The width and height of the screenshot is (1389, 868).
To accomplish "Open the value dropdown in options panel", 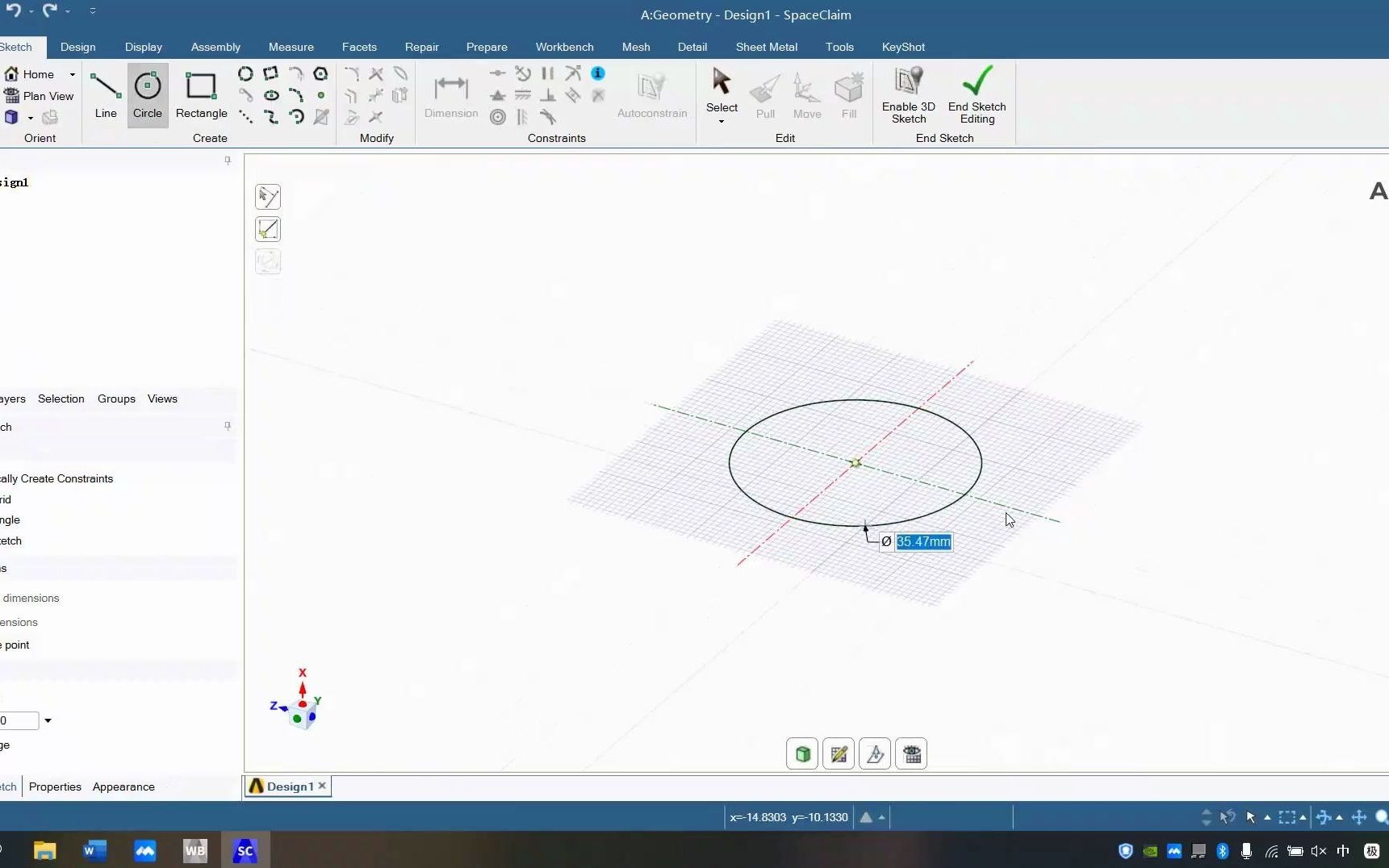I will click(x=48, y=720).
